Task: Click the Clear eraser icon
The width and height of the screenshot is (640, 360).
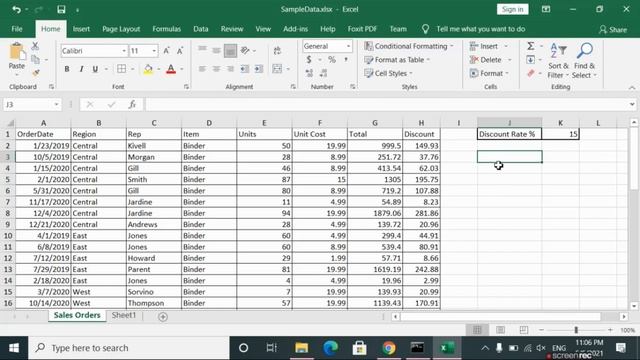Action: (531, 73)
